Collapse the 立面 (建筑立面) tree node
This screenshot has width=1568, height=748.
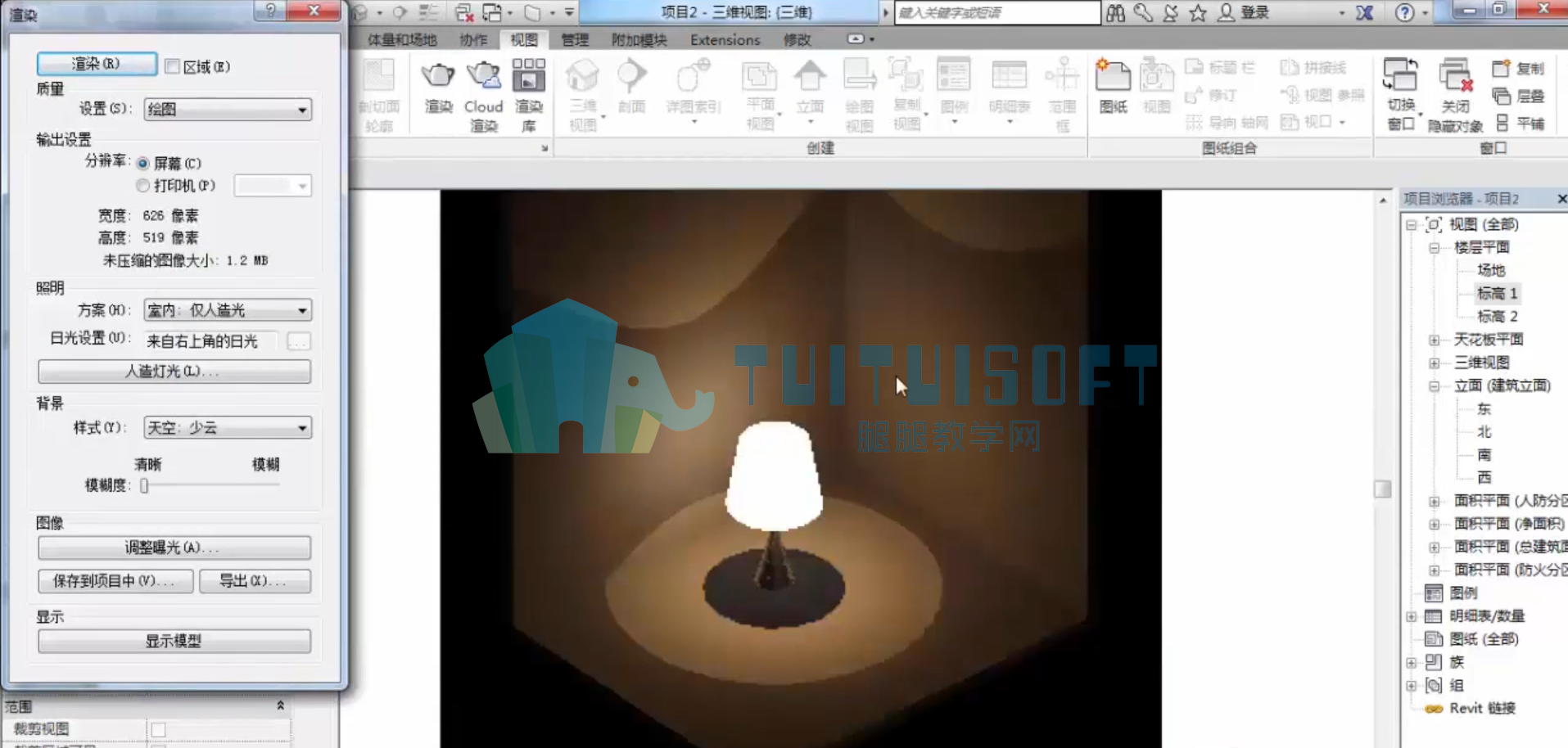[1435, 386]
